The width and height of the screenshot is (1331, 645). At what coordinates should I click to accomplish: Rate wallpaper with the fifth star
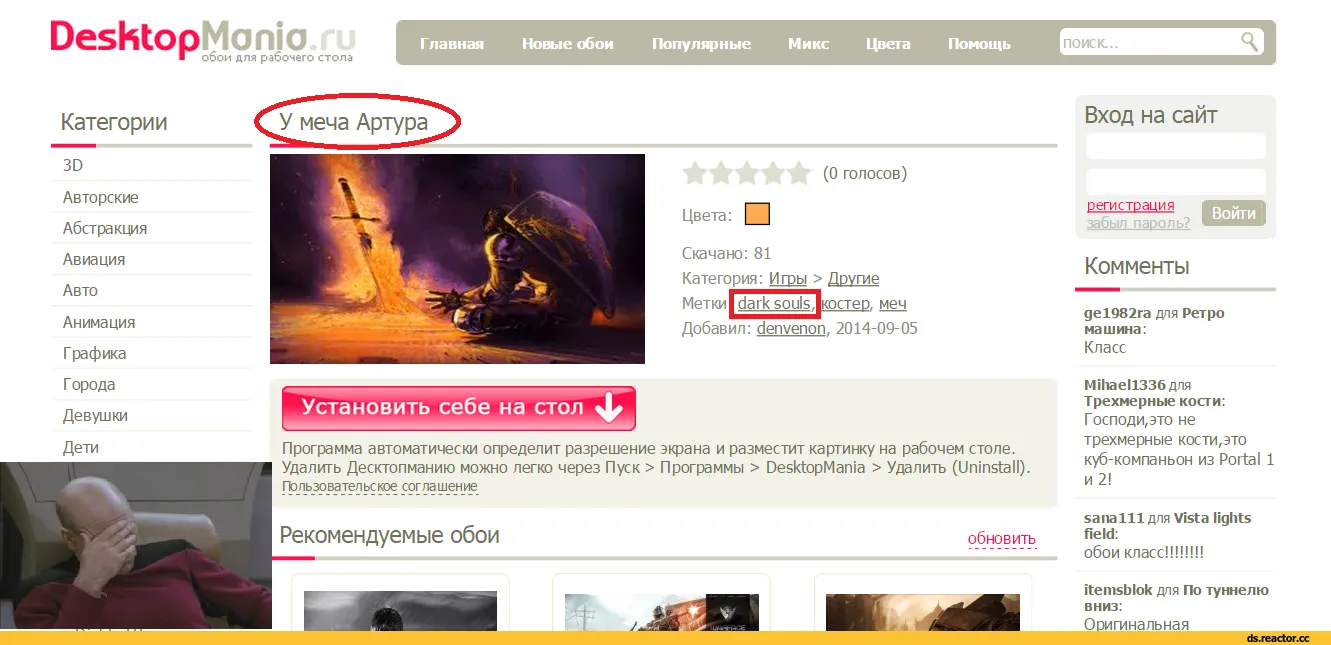pos(799,174)
